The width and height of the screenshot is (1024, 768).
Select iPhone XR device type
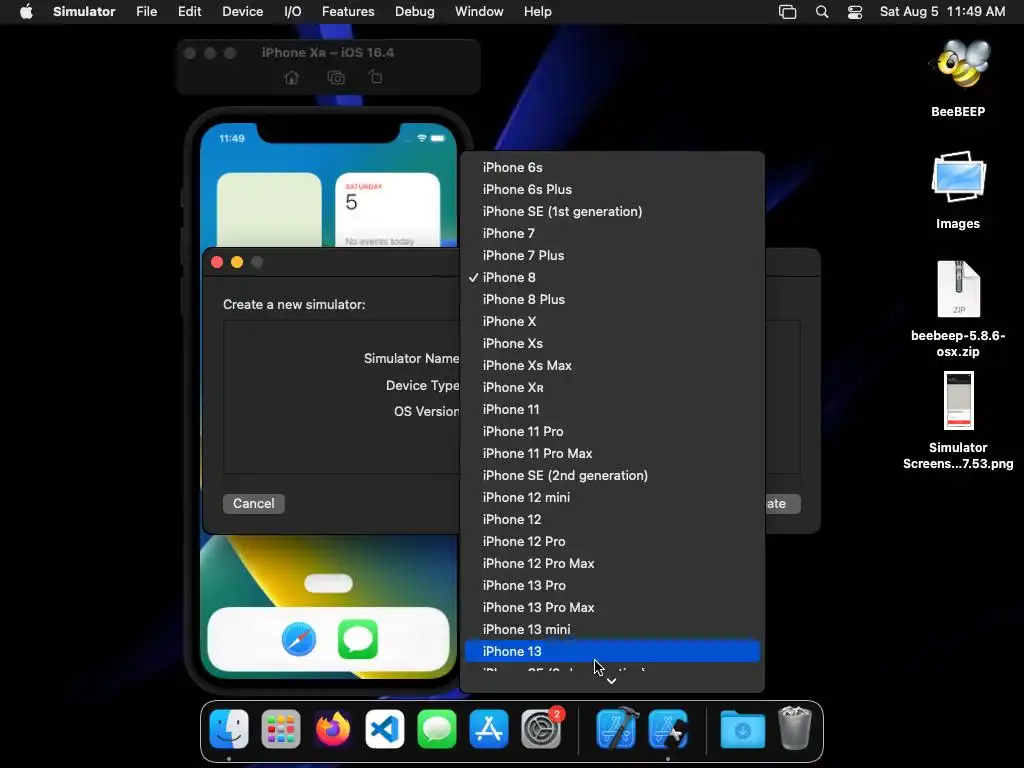tap(612, 387)
